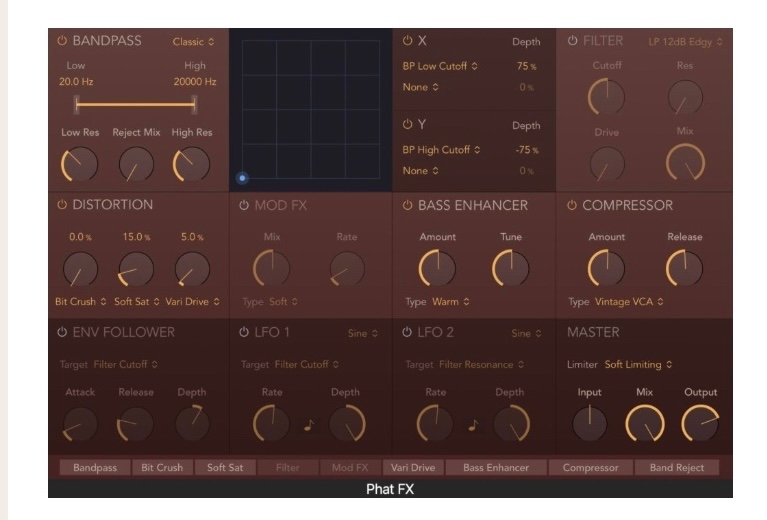Click the Bandpass Reject Mix knob
Image resolution: width=767 pixels, height=520 pixels.
136,164
